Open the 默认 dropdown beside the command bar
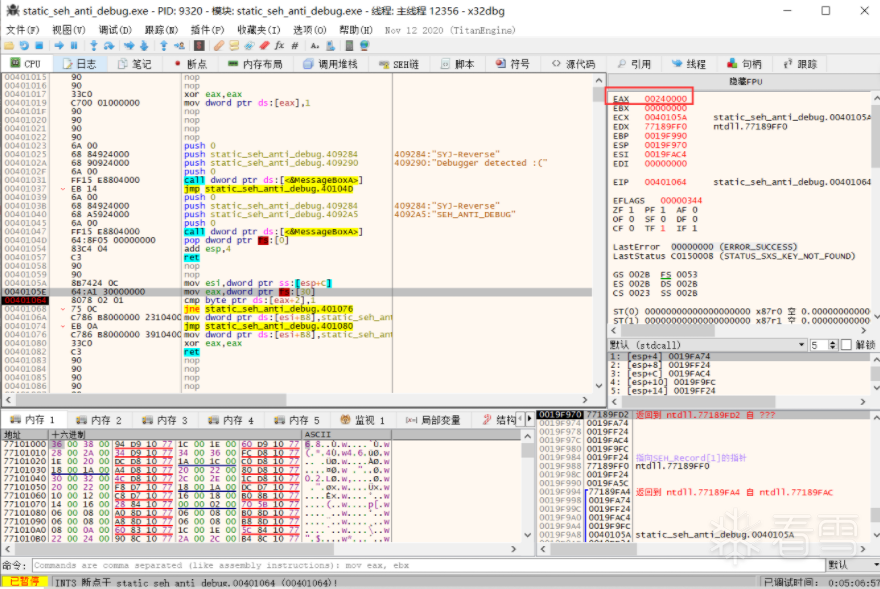Image resolution: width=880 pixels, height=589 pixels. [849, 565]
